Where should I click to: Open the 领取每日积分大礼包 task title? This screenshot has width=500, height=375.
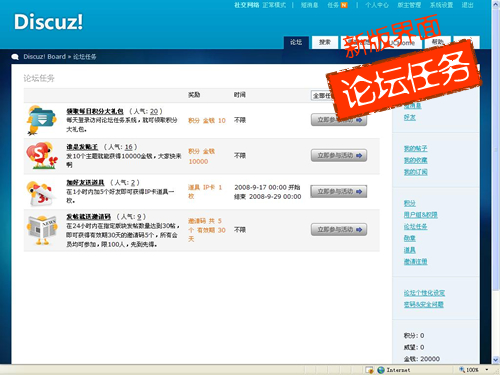[x=95, y=111]
